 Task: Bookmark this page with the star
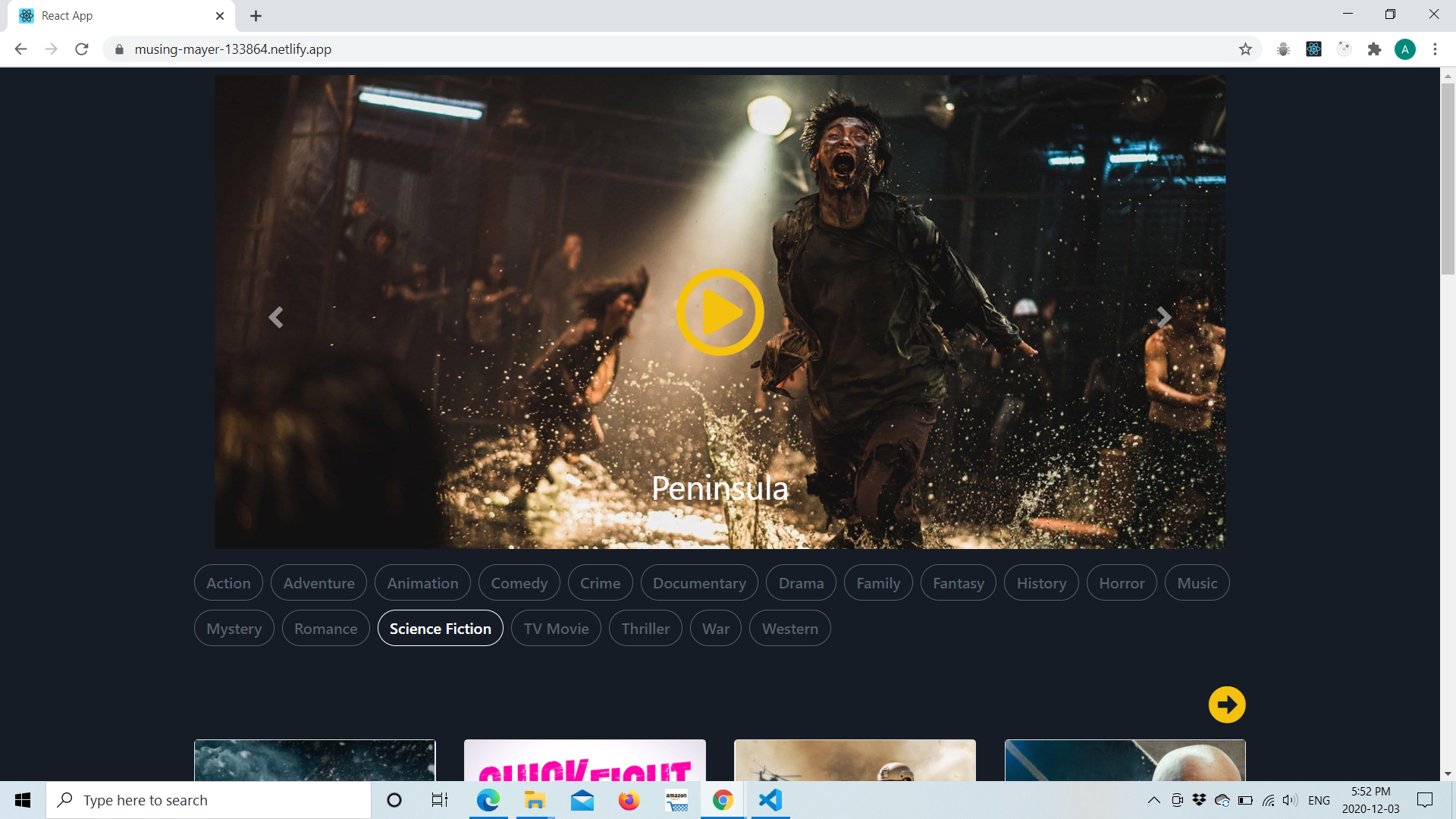point(1245,49)
